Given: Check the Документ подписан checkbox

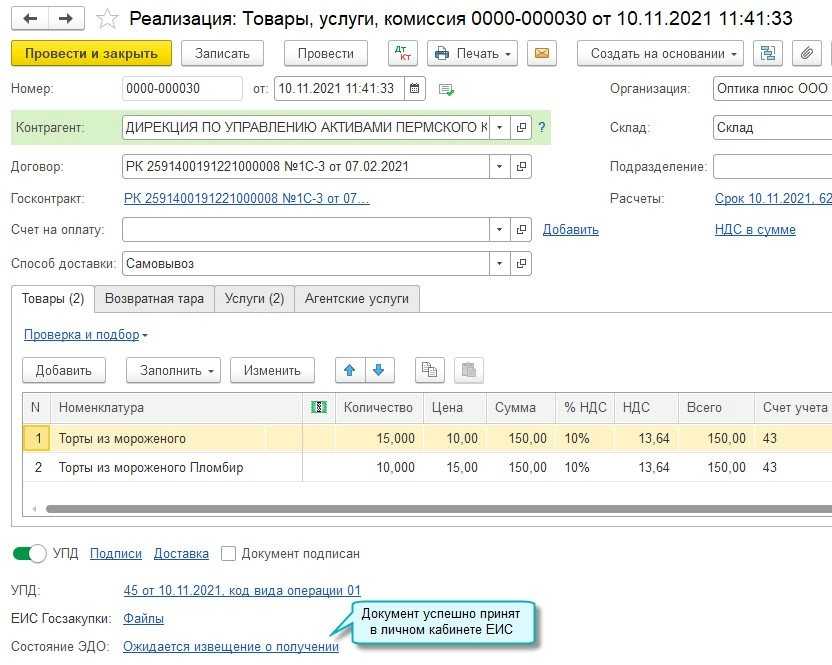Looking at the screenshot, I should 229,553.
